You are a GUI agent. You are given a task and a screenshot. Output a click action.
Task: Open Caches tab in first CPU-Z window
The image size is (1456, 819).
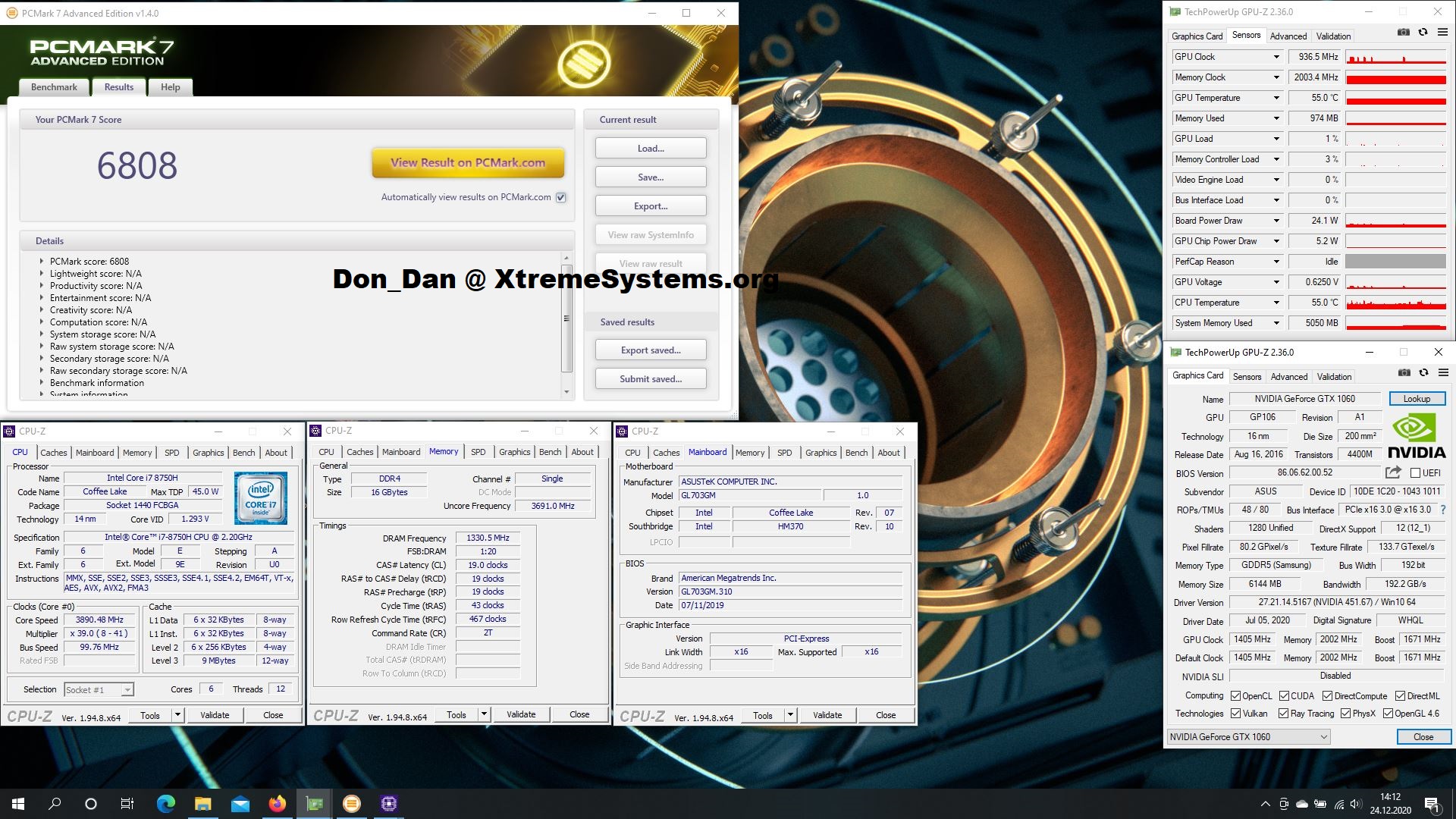pos(54,453)
